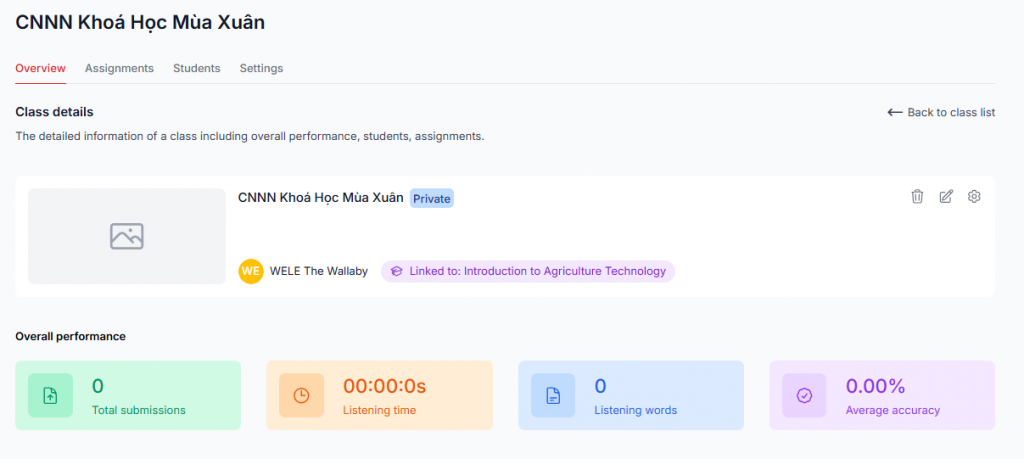Click the class image placeholder thumbnail

pos(127,236)
